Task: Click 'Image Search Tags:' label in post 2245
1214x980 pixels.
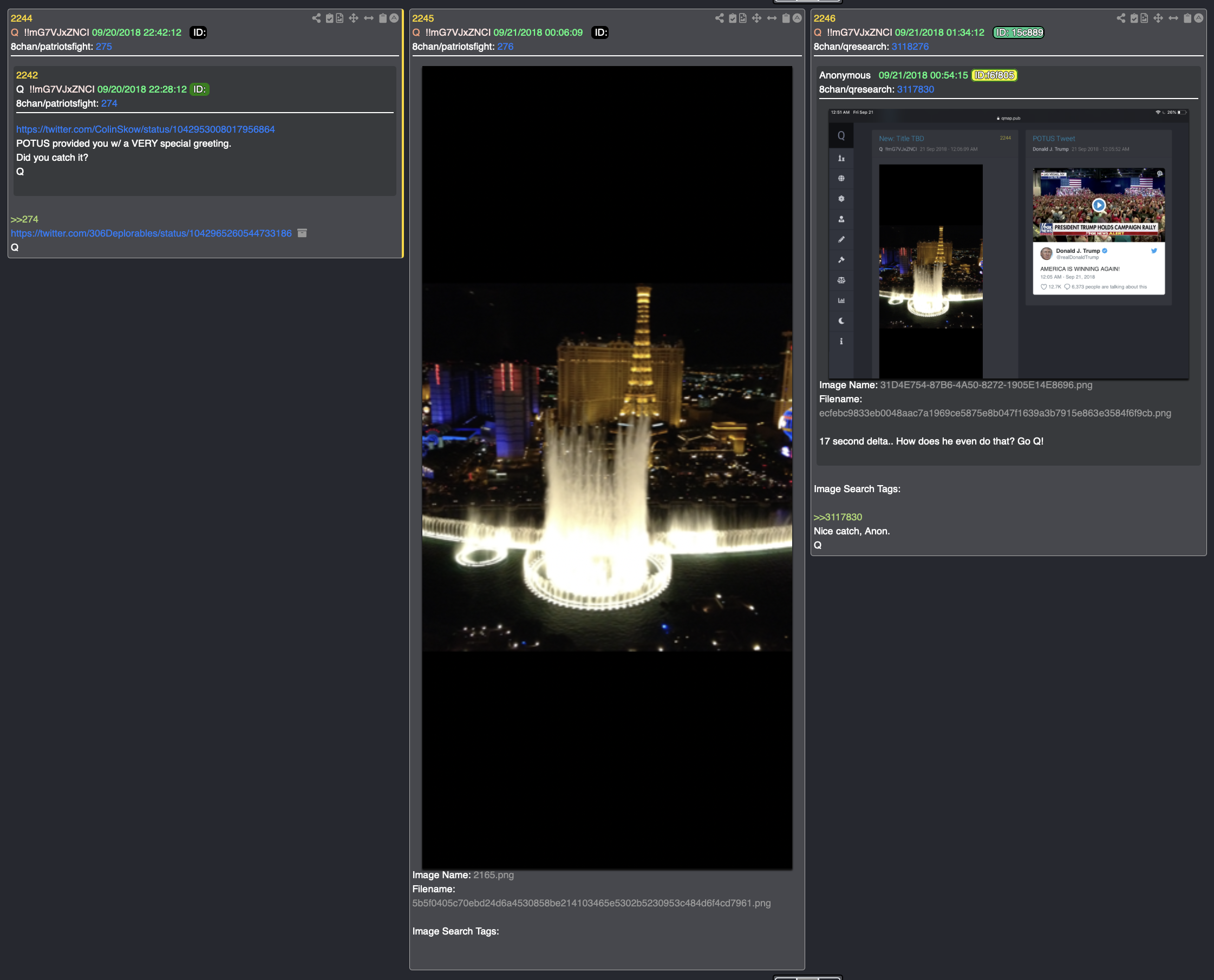Action: click(x=456, y=931)
